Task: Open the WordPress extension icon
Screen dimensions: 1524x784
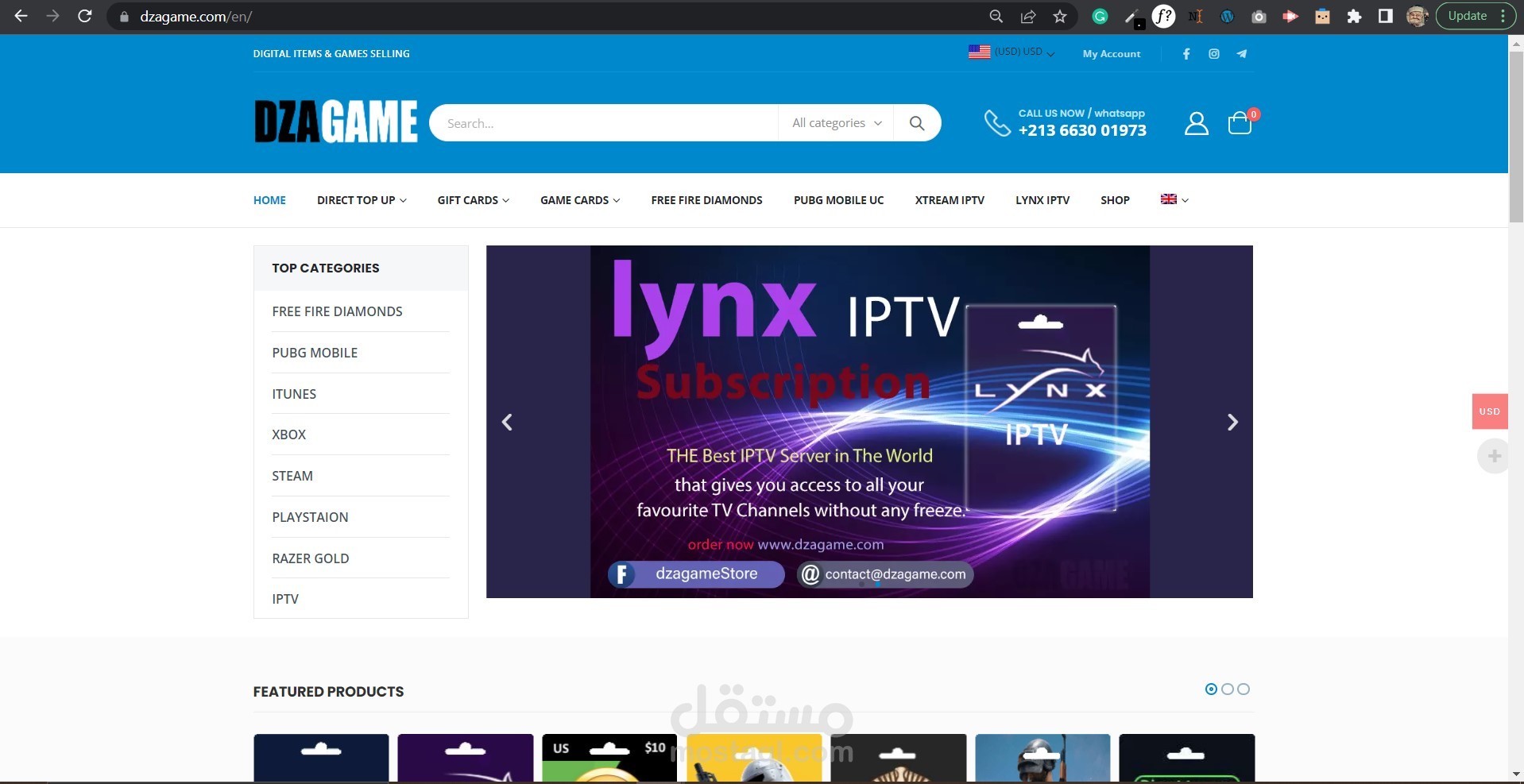Action: (1227, 16)
